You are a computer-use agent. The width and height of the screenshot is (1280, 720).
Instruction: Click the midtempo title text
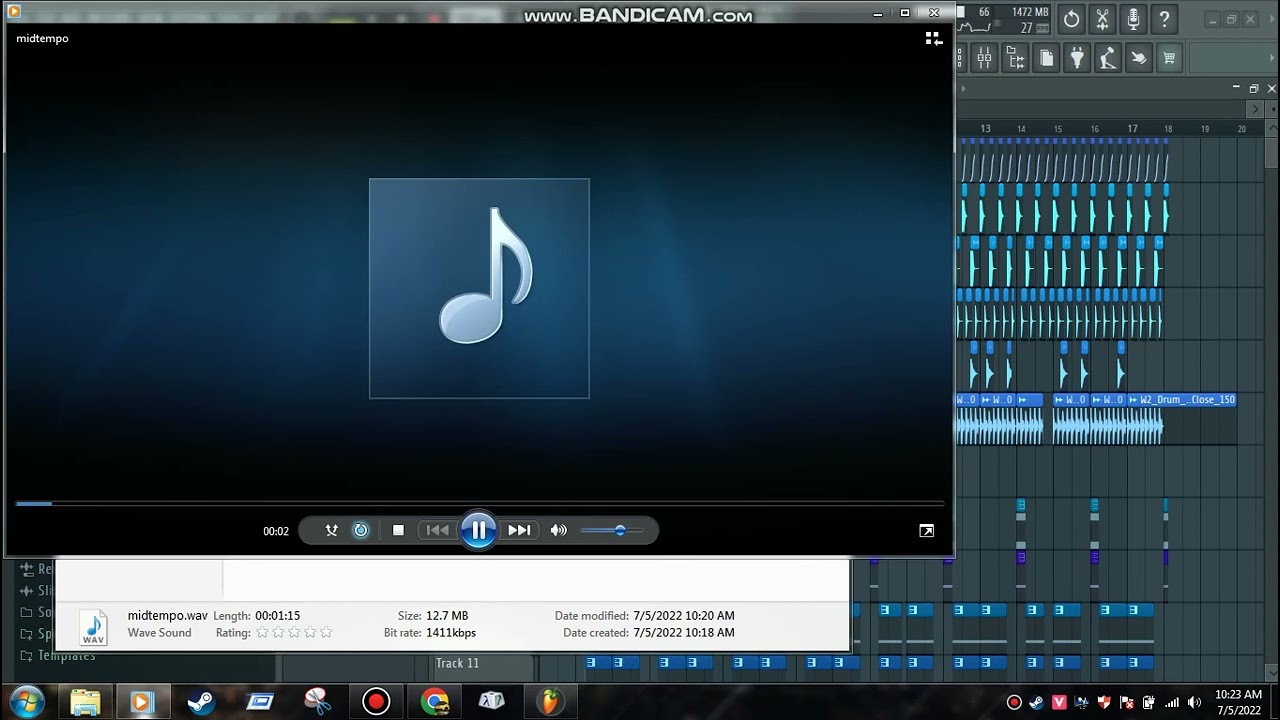pyautogui.click(x=42, y=38)
